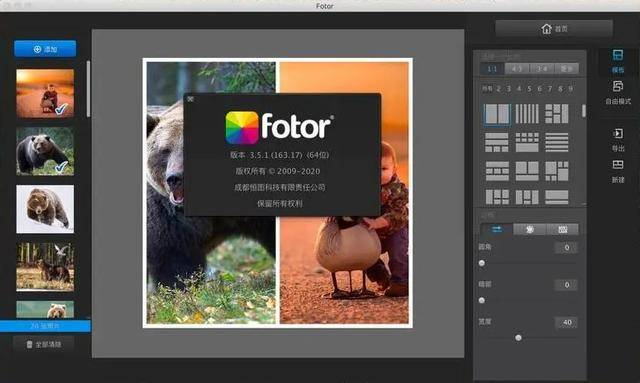The width and height of the screenshot is (640, 383).
Task: Click the 添加 add photos button
Action: click(45, 49)
